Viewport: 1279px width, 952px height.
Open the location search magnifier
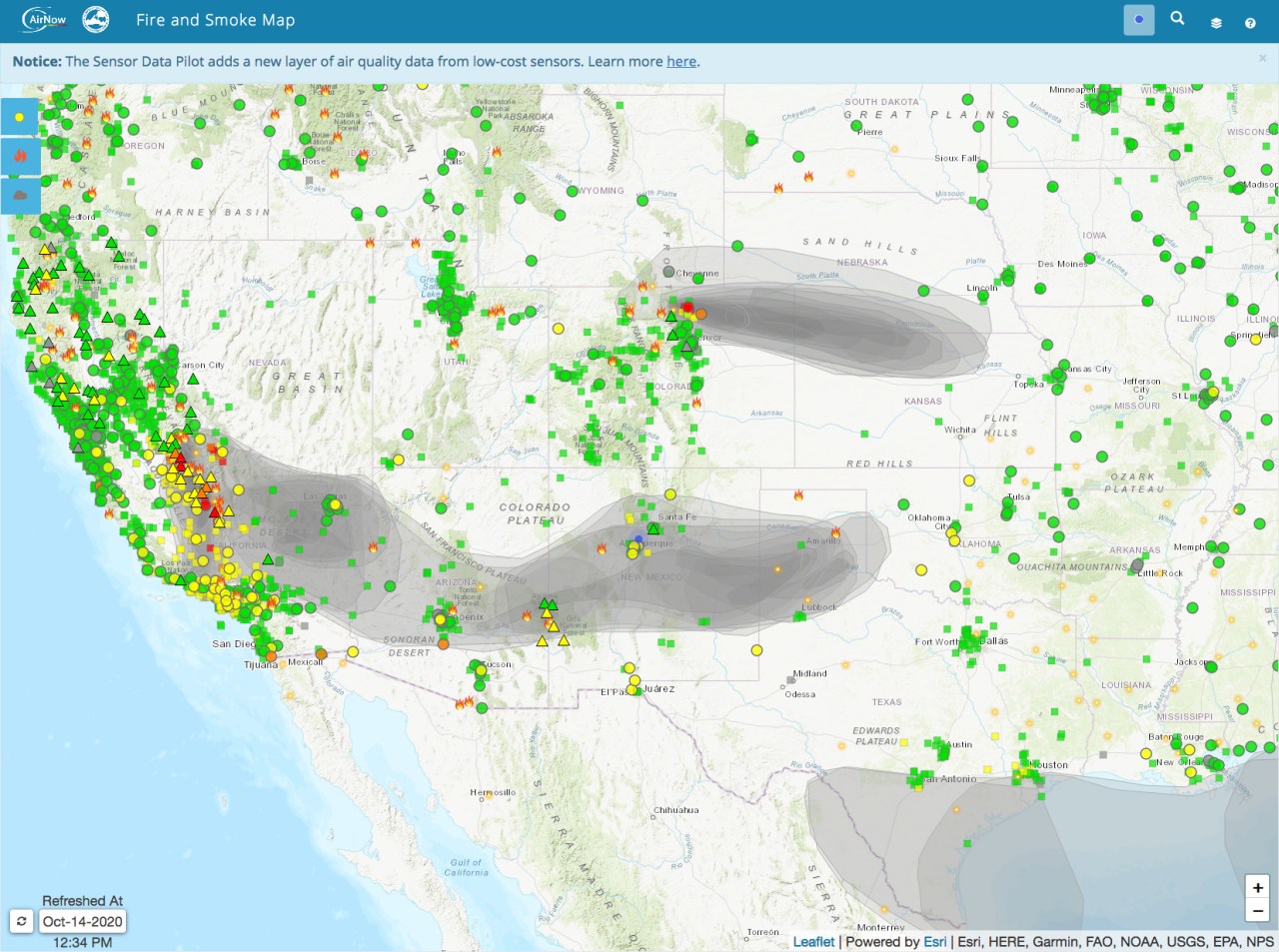tap(1177, 19)
